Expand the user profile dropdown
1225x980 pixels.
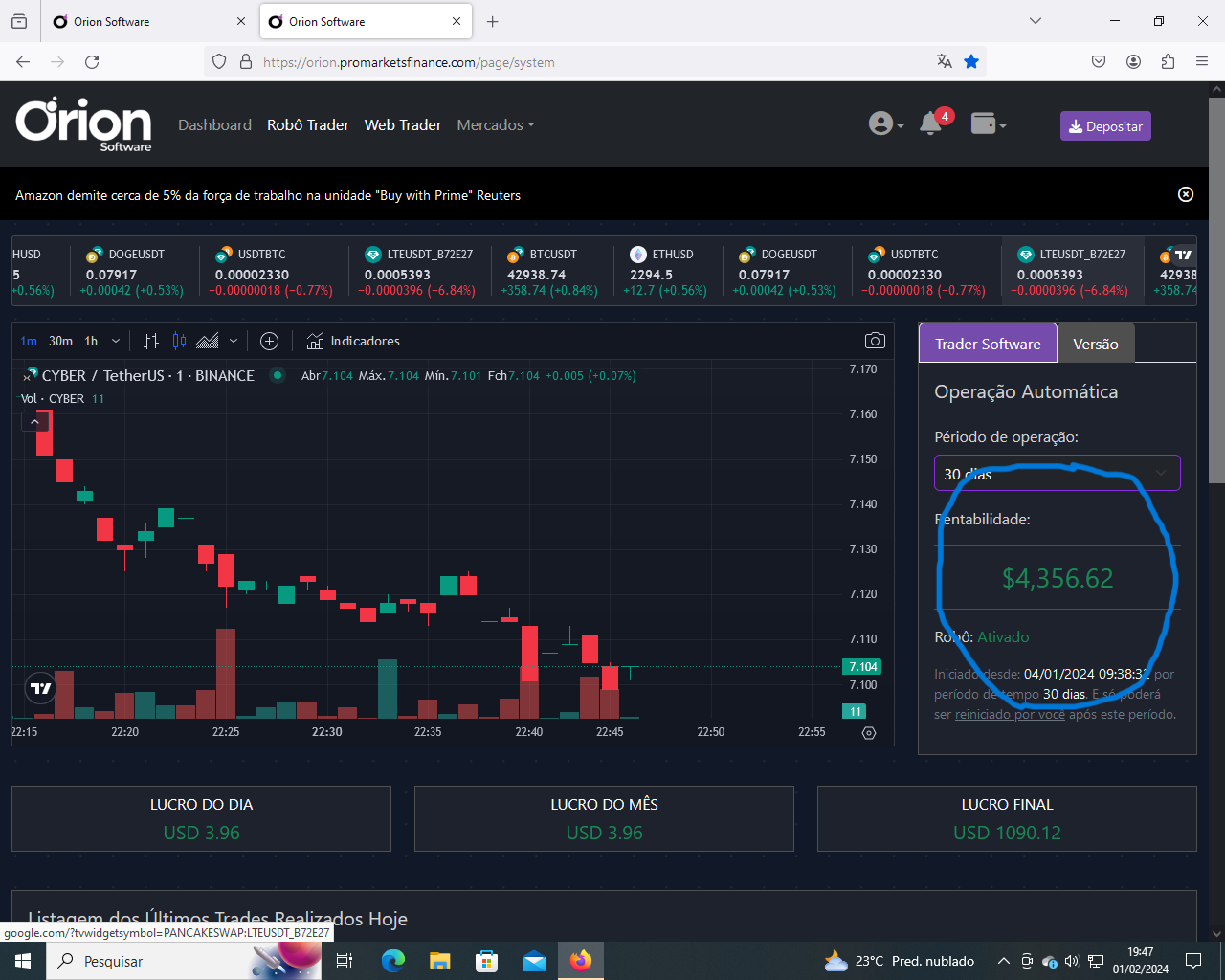[885, 124]
